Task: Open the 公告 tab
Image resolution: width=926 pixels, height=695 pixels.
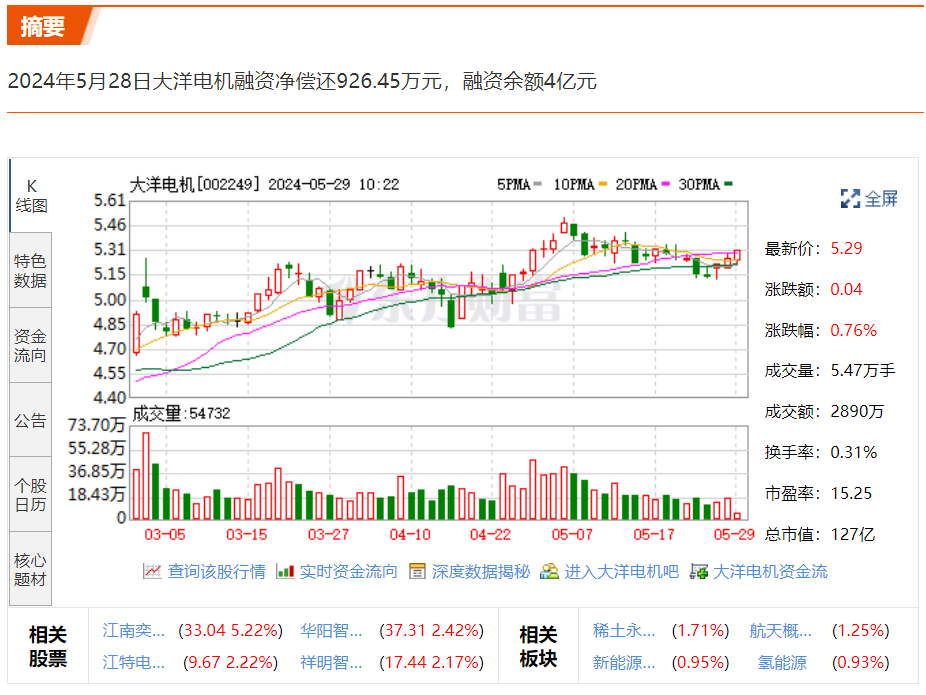Action: (31, 420)
